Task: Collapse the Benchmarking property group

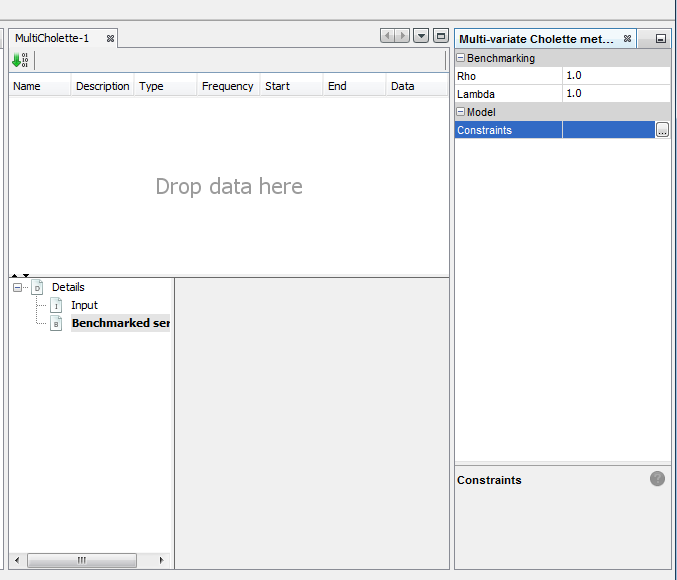Action: [461, 58]
